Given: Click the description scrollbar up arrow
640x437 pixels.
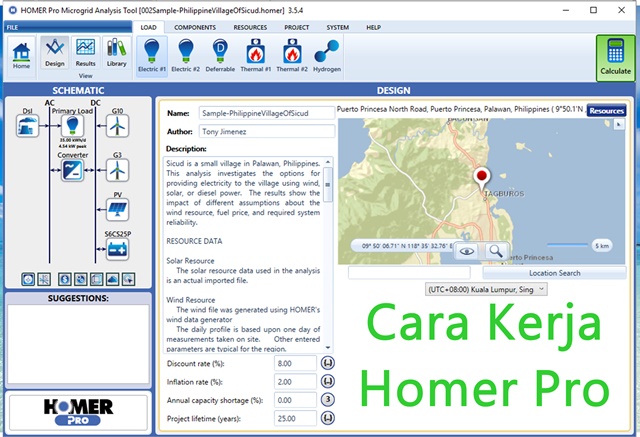Looking at the screenshot, I should [328, 162].
